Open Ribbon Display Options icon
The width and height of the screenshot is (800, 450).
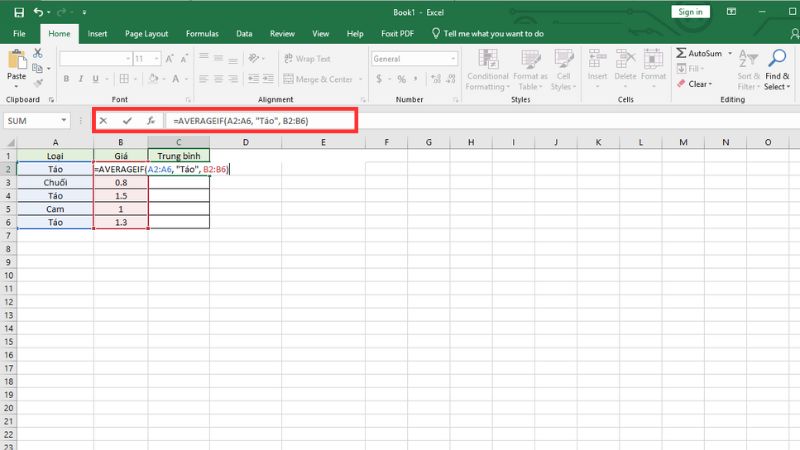[x=729, y=12]
